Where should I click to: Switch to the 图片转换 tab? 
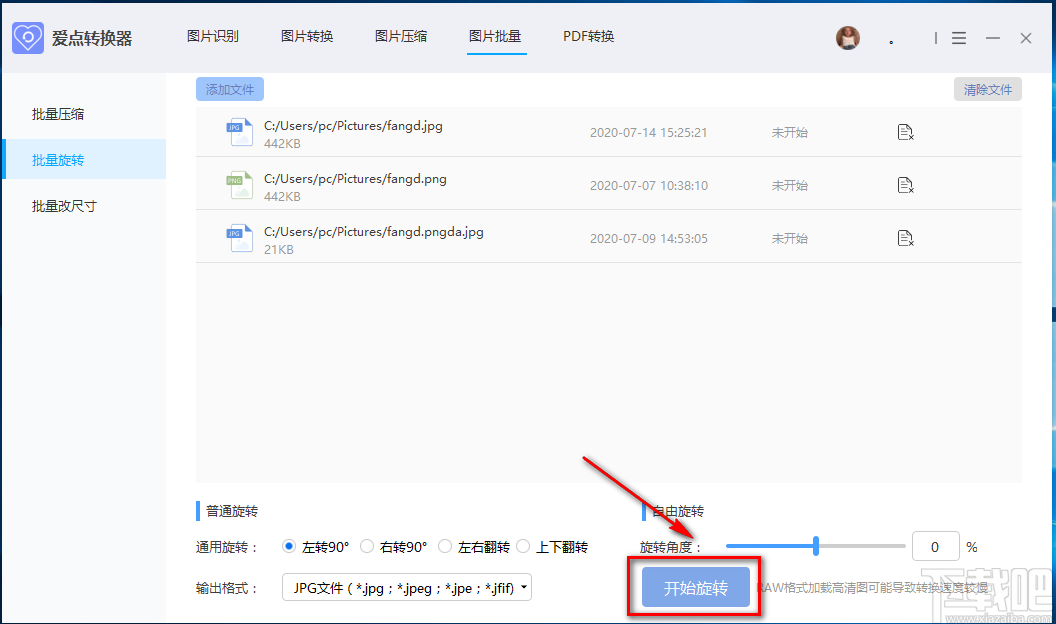click(308, 36)
